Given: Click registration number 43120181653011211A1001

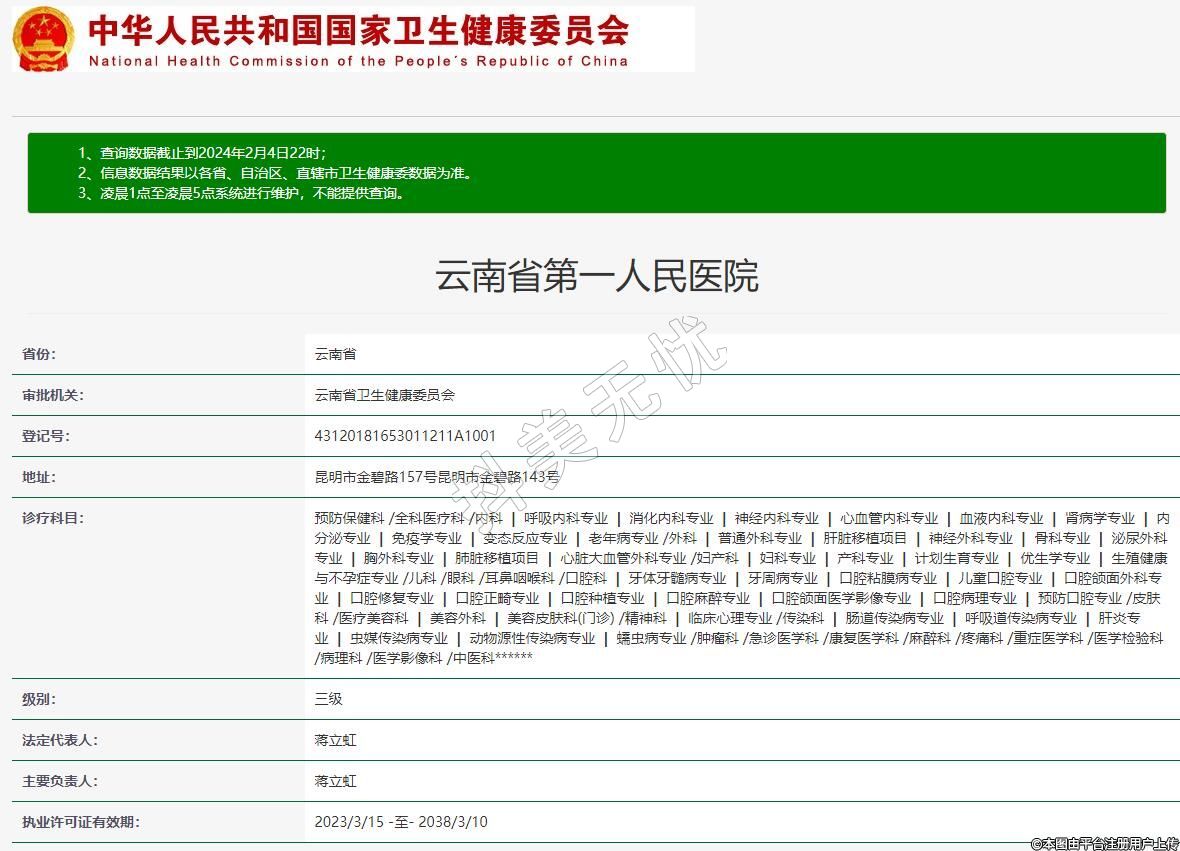Looking at the screenshot, I should [405, 436].
